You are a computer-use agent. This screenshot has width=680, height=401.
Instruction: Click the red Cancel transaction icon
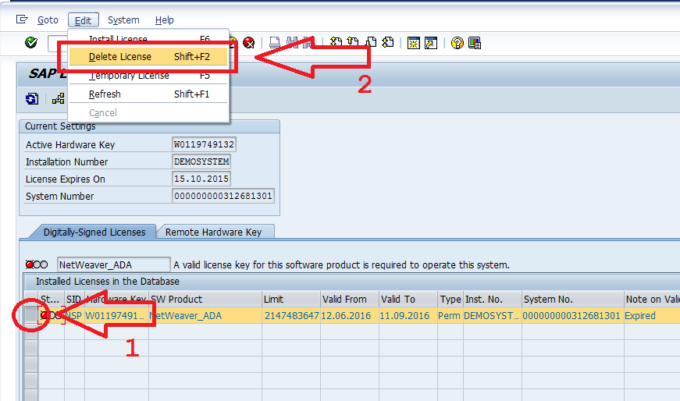tap(249, 42)
